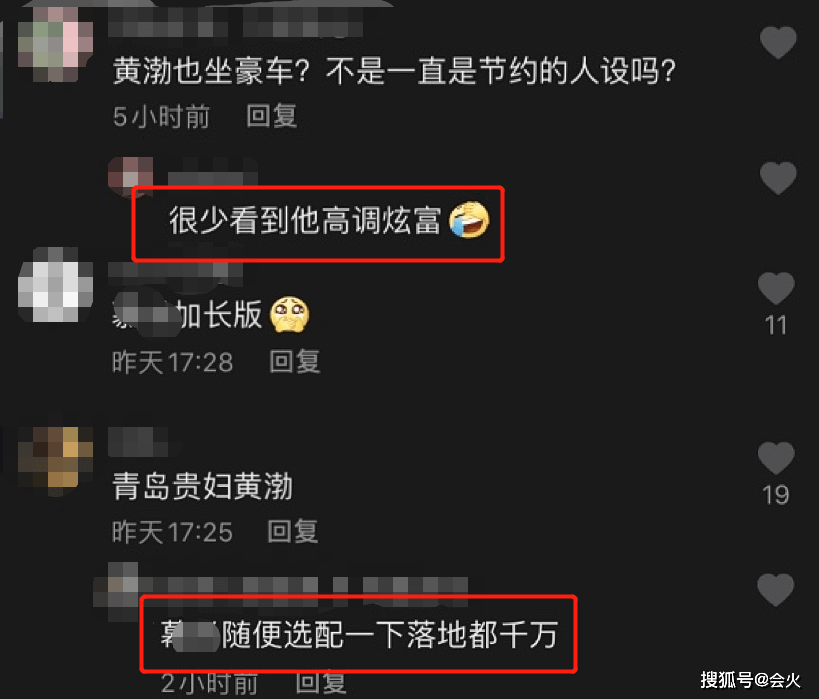Screen dimensions: 819x699
Task: Tap heart on the 加长版 comment
Action: tap(776, 288)
